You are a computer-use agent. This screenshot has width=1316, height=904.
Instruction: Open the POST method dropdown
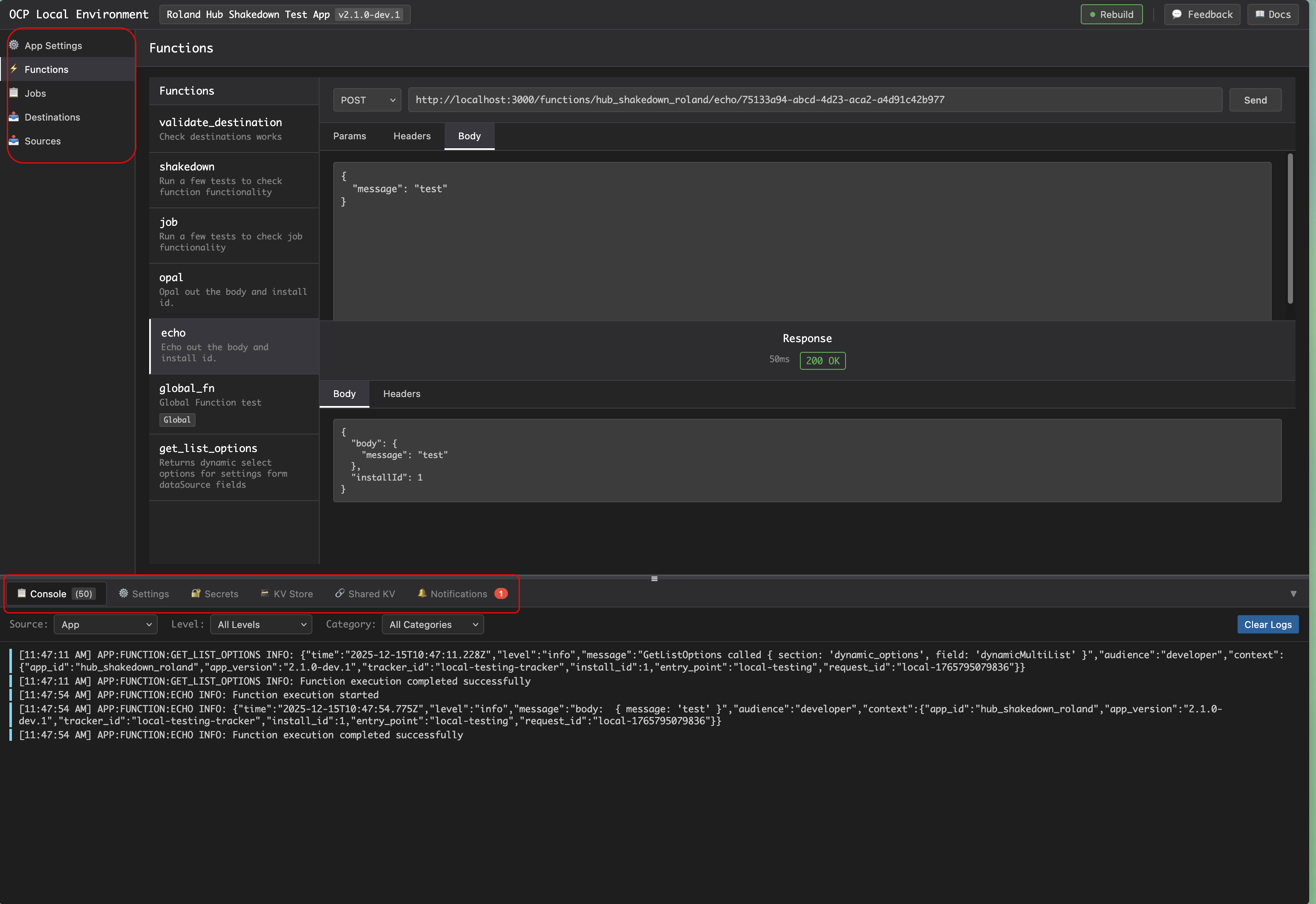coord(367,100)
